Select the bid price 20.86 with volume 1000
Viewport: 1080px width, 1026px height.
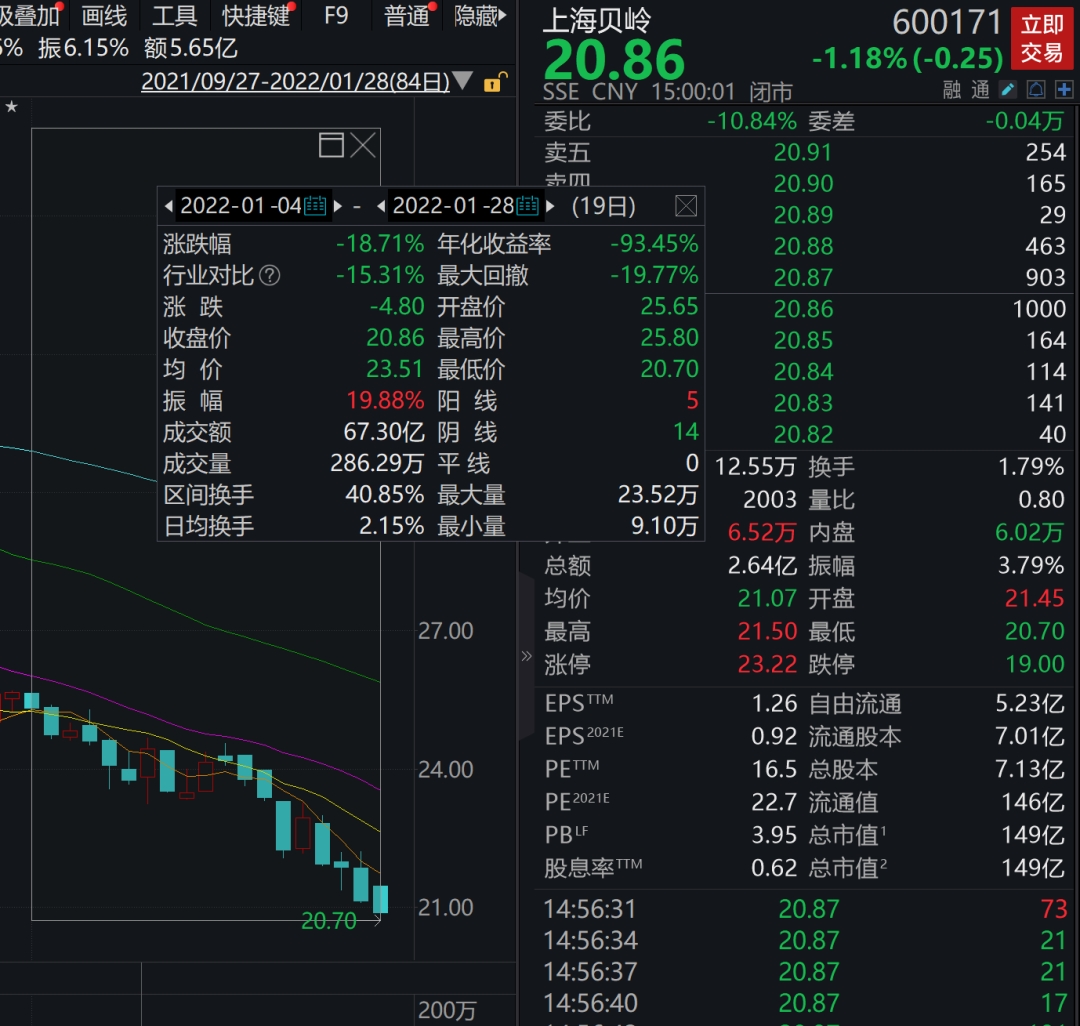coord(803,309)
